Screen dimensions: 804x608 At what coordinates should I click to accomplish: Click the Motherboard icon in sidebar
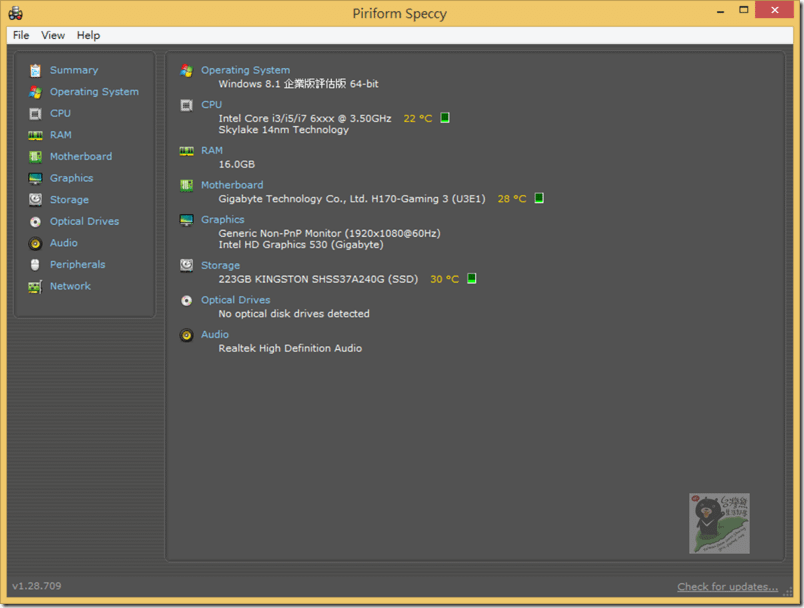[x=35, y=157]
